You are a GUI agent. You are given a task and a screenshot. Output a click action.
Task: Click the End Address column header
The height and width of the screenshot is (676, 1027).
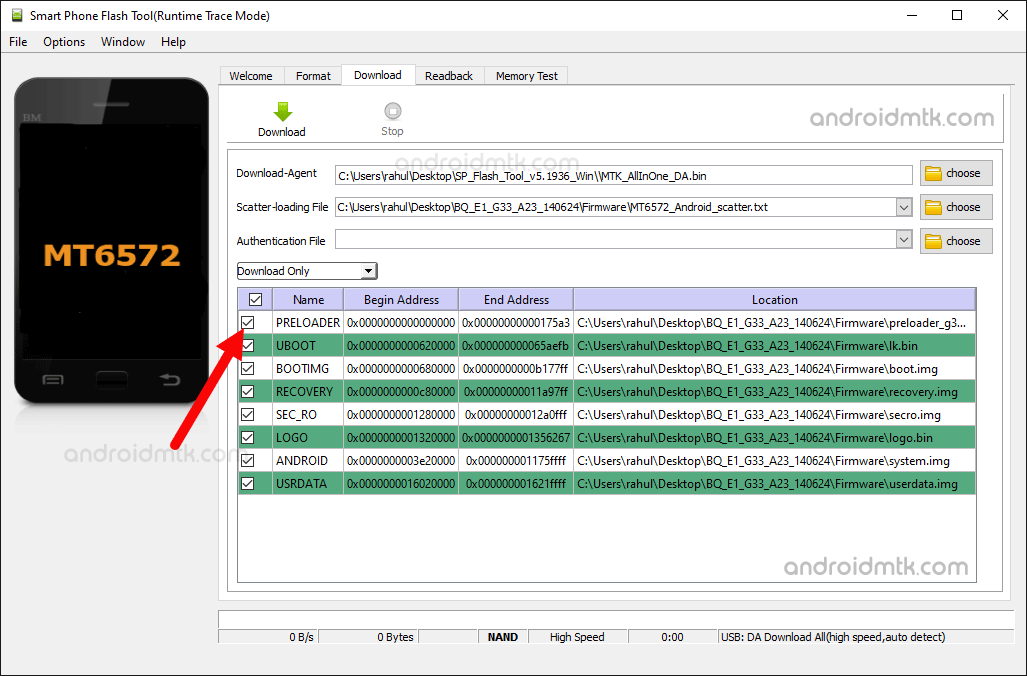516,299
